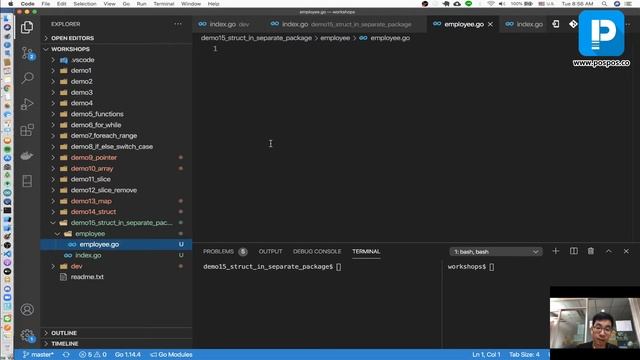Image resolution: width=640 pixels, height=360 pixels.
Task: Split the terminal pane
Action: 573,251
